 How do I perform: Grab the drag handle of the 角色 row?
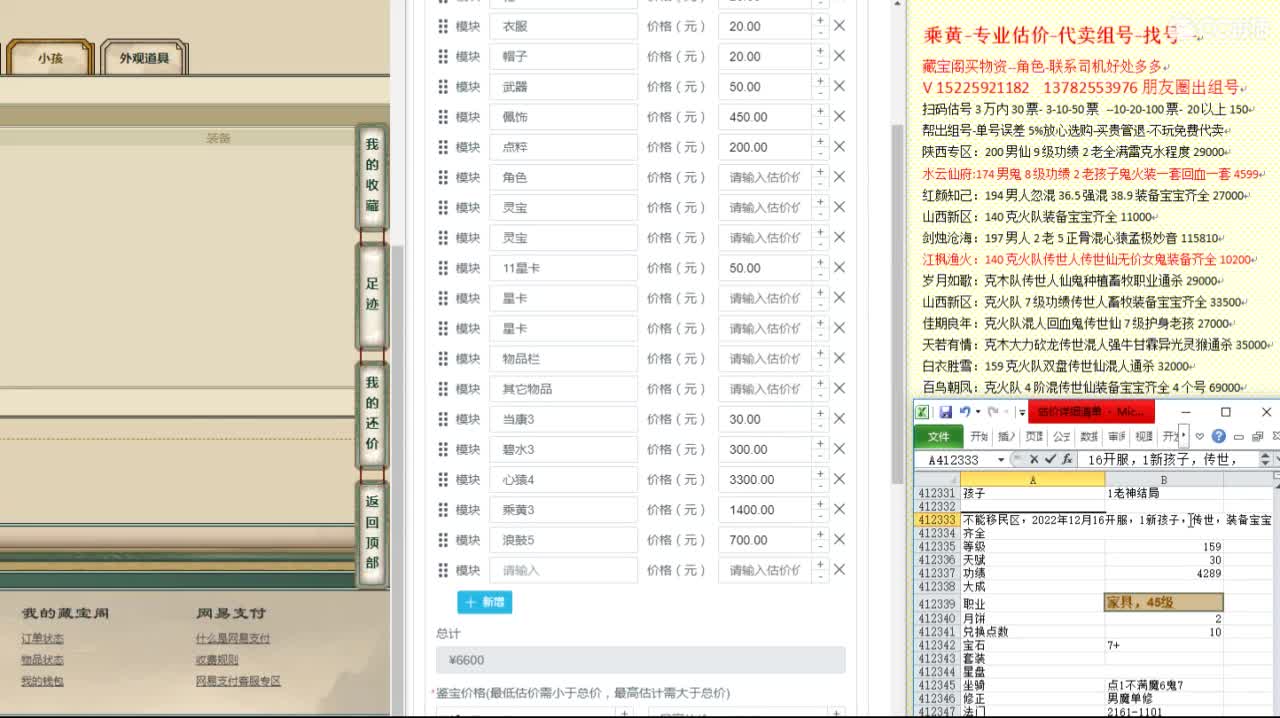coord(443,177)
